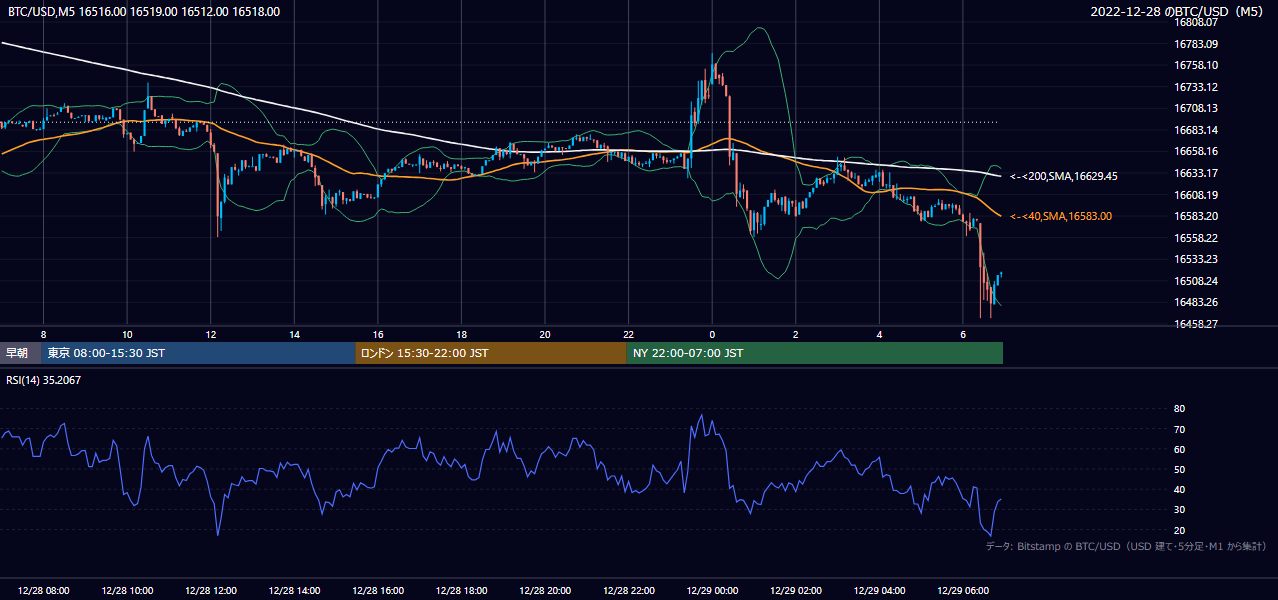The image size is (1278, 600).
Task: Click the price axis value 16733.12
Action: click(1196, 87)
